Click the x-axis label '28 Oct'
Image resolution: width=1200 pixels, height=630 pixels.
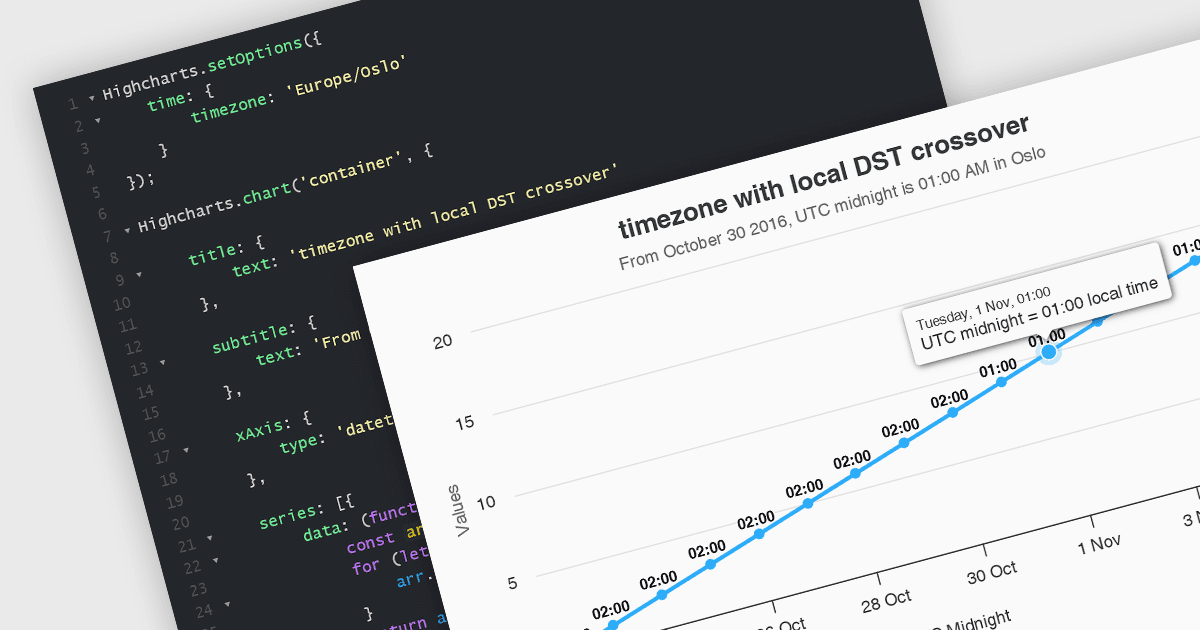pyautogui.click(x=886, y=601)
